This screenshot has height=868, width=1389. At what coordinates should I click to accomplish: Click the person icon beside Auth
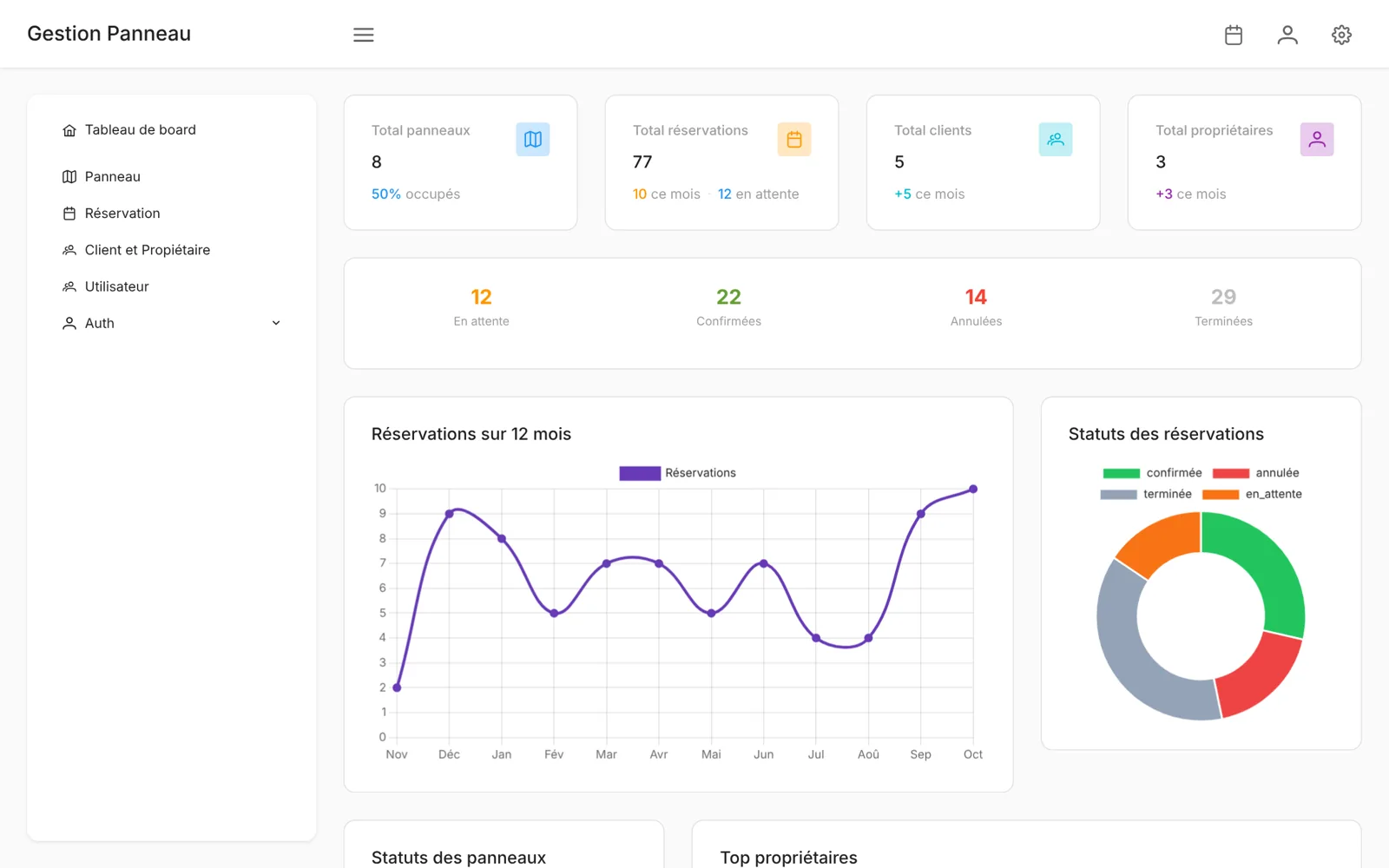tap(69, 323)
